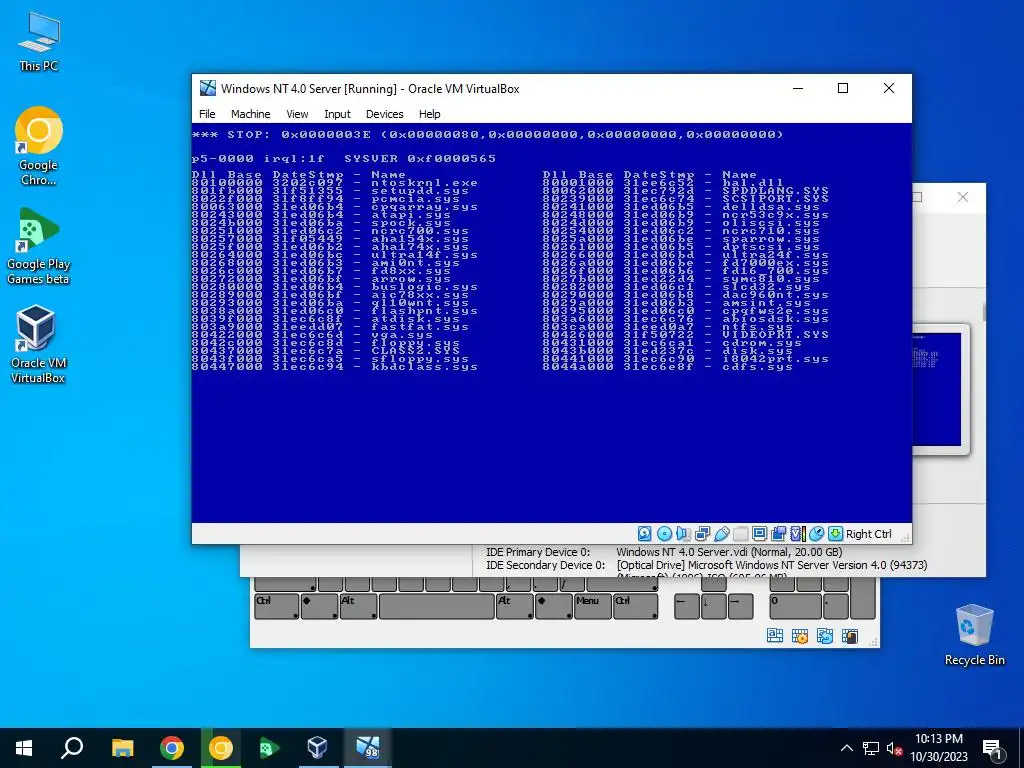Click the recording indicator icon in status bar

pos(778,534)
